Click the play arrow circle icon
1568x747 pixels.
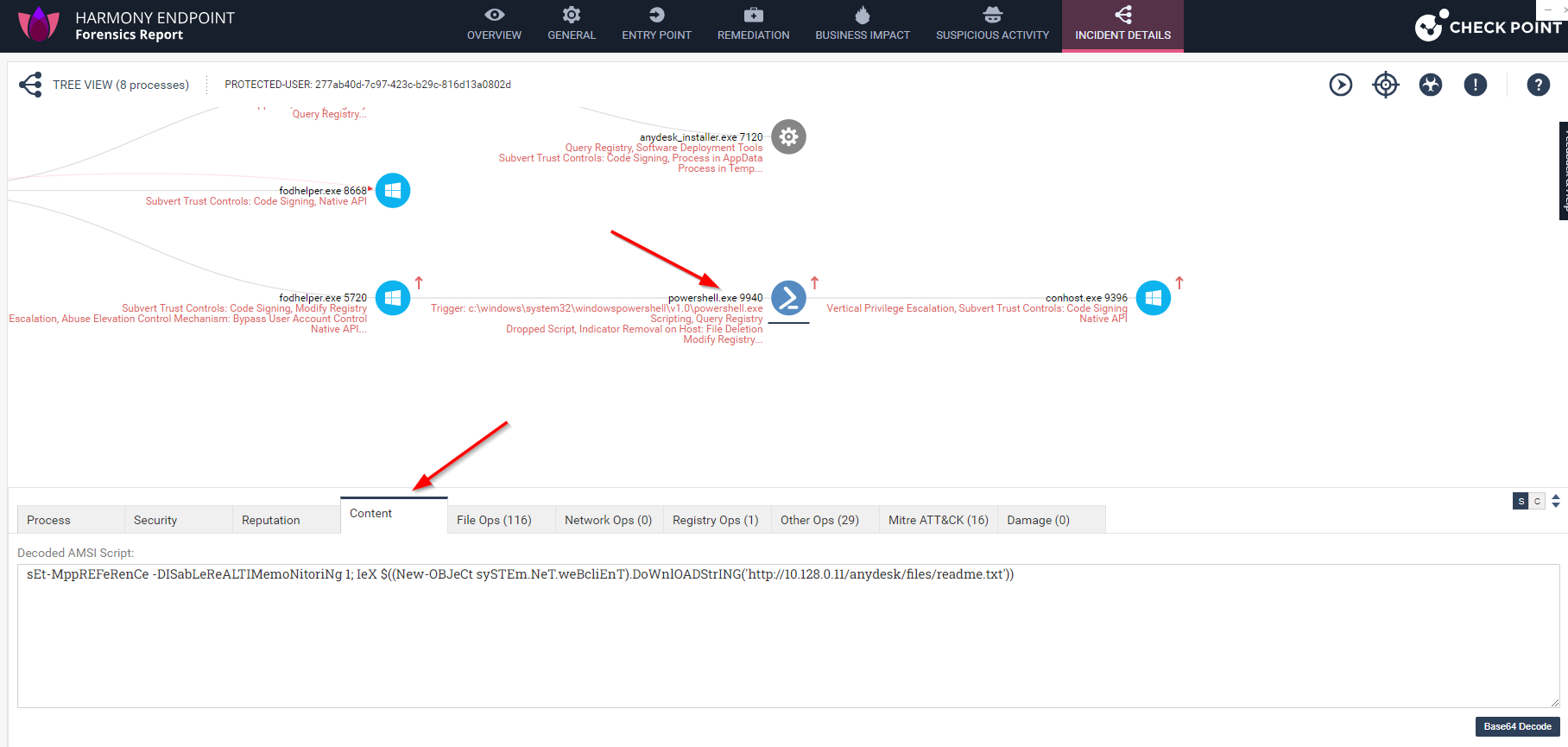pos(1341,85)
